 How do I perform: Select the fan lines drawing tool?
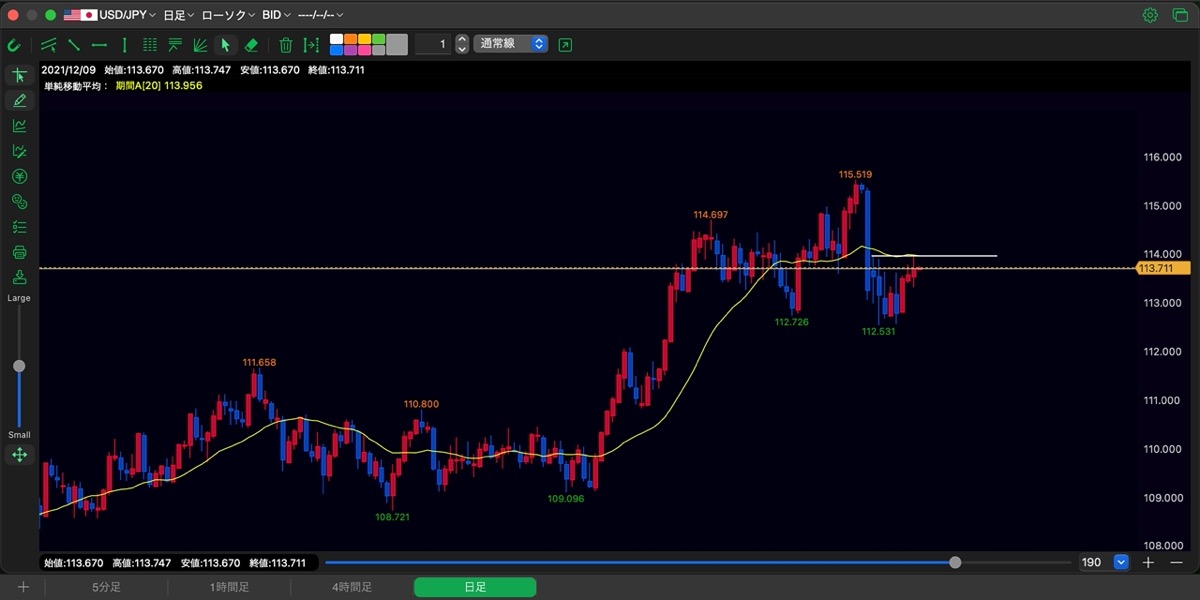point(200,45)
